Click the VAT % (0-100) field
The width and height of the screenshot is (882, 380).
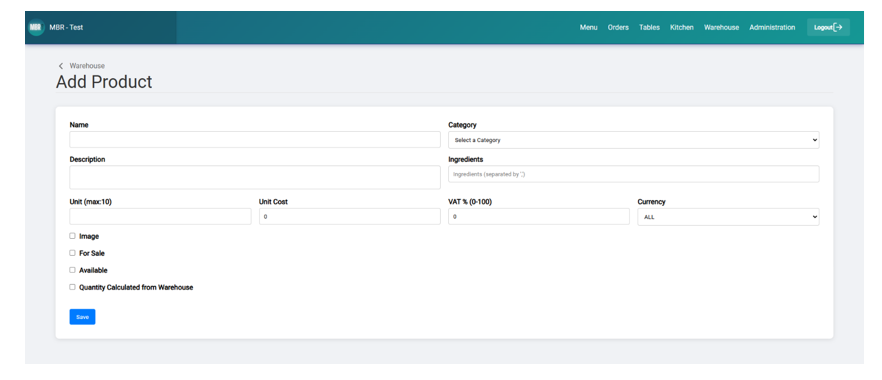click(538, 216)
